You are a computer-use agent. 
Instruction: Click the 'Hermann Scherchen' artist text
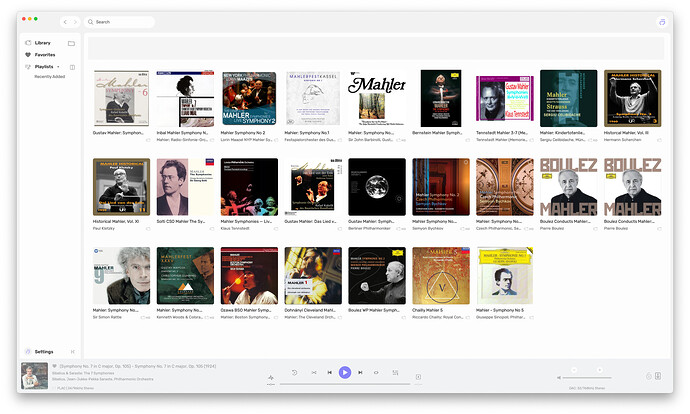pos(622,140)
